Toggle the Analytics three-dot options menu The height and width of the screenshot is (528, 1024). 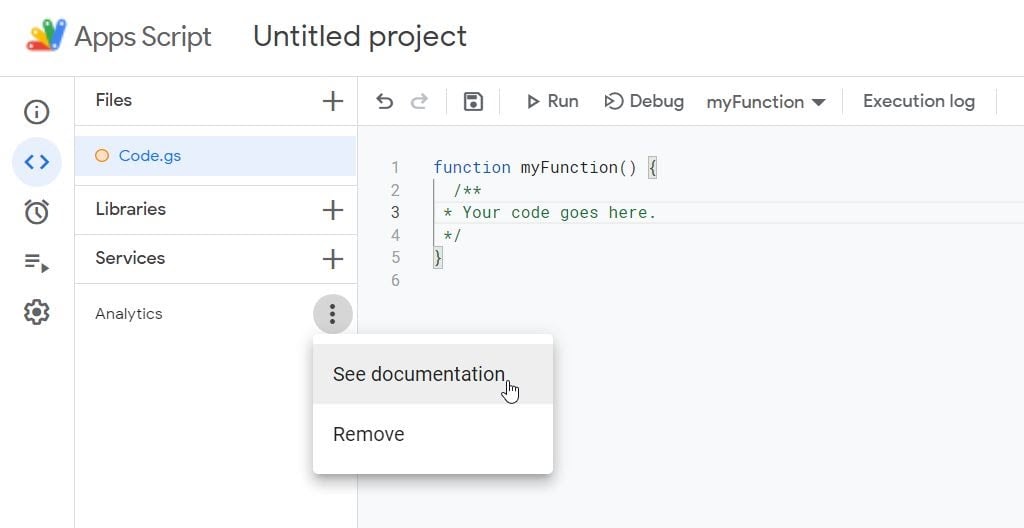(332, 315)
